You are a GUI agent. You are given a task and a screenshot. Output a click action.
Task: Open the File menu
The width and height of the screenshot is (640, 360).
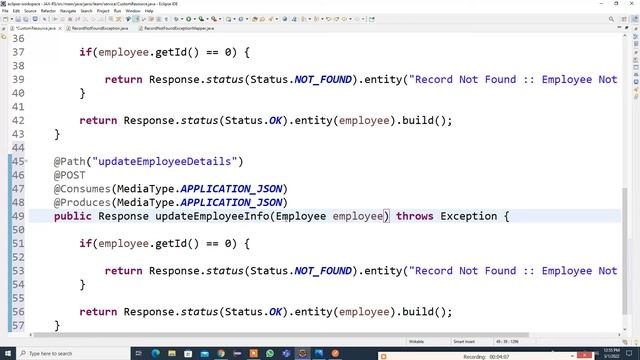(5, 11)
